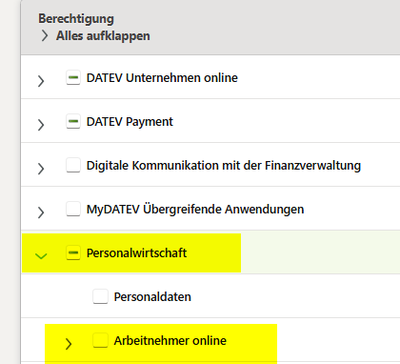Check the Personaldaten checkbox
The height and width of the screenshot is (364, 400).
pos(100,297)
